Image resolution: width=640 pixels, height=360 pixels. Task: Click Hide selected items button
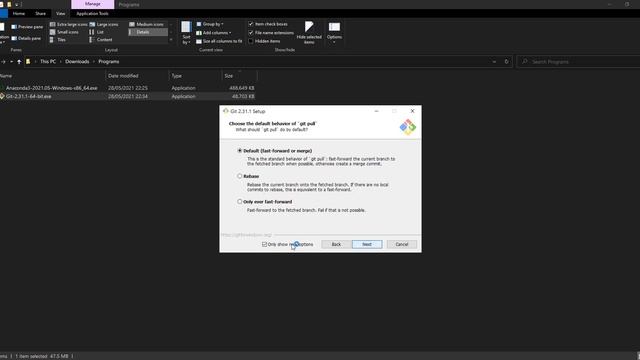pyautogui.click(x=309, y=33)
